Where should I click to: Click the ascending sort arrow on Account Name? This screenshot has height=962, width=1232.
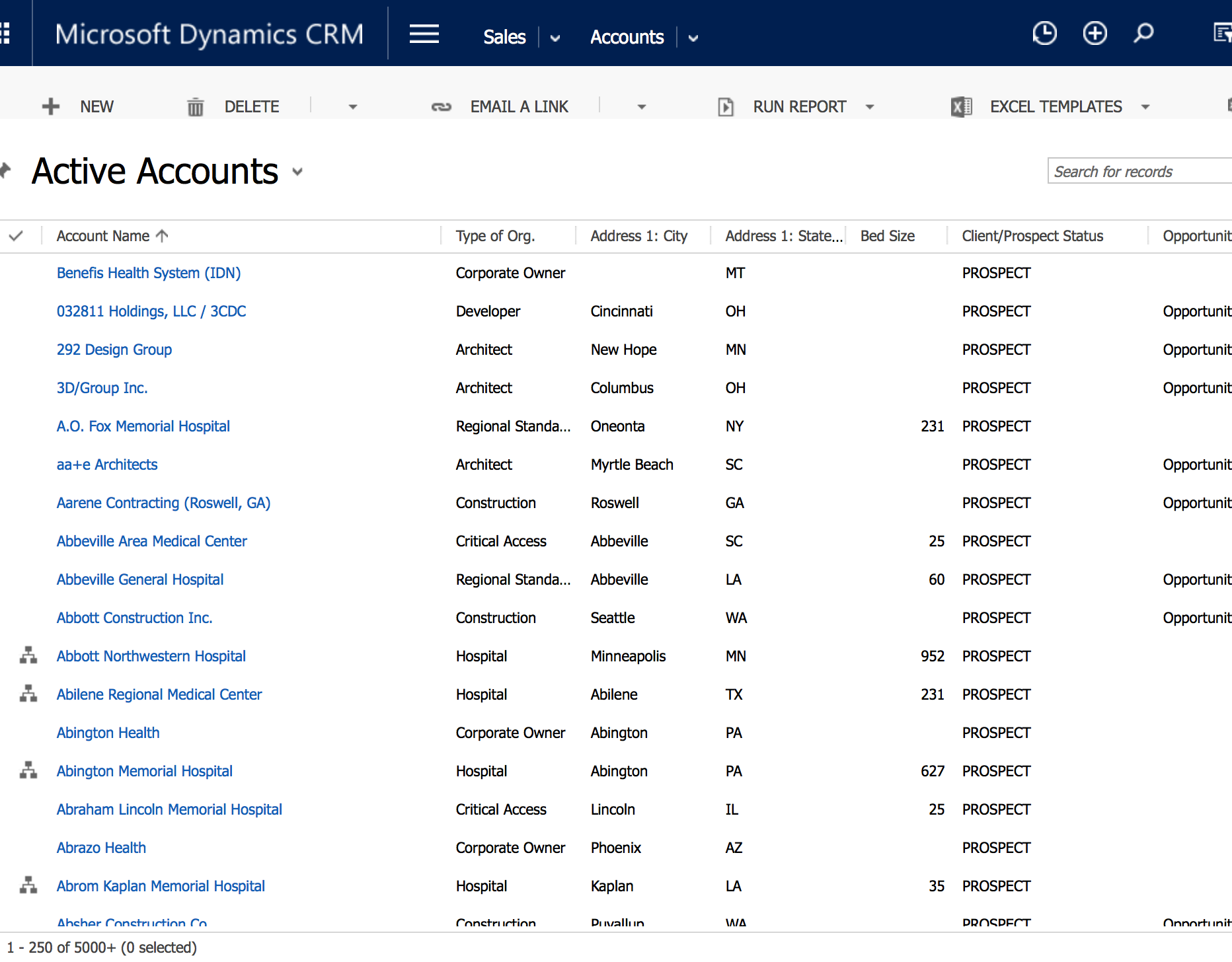click(x=162, y=236)
